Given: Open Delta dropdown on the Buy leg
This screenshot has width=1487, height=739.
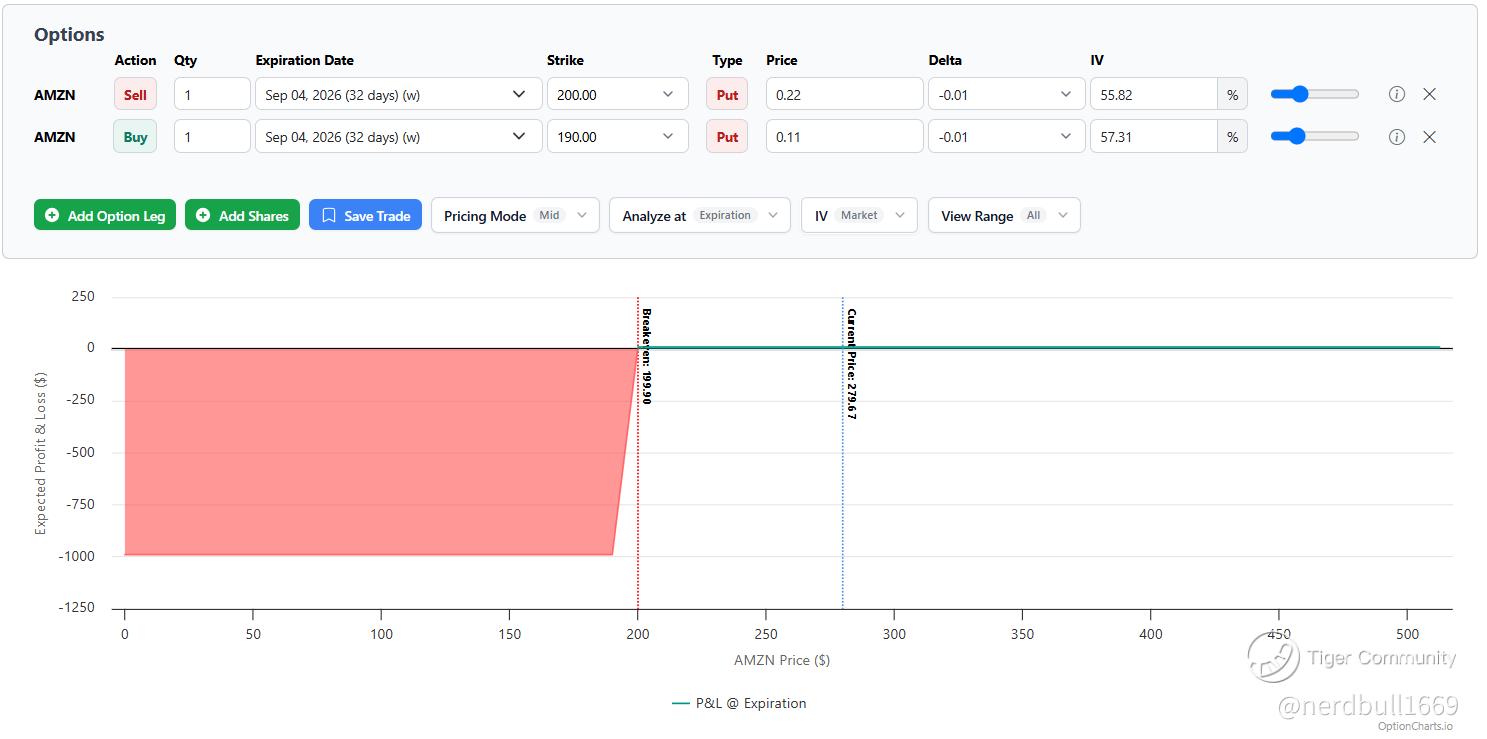Looking at the screenshot, I should [1007, 137].
